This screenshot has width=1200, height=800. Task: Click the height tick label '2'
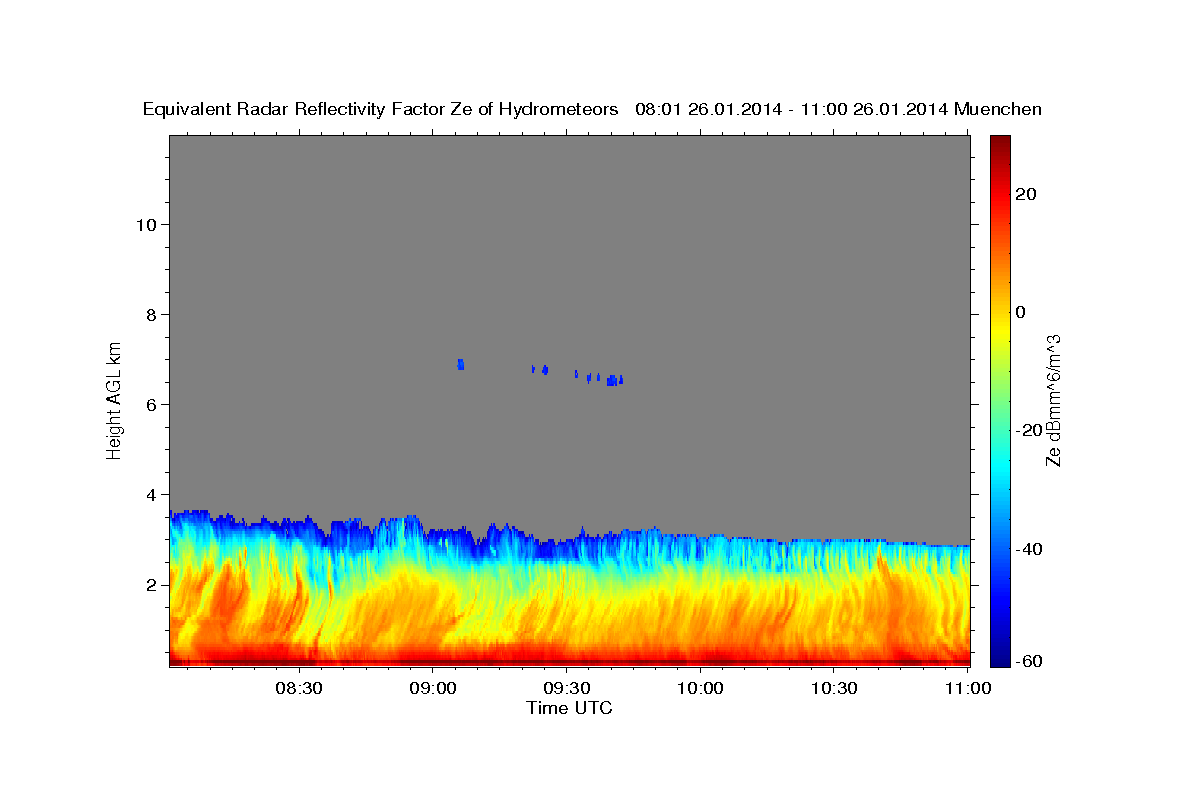point(152,584)
